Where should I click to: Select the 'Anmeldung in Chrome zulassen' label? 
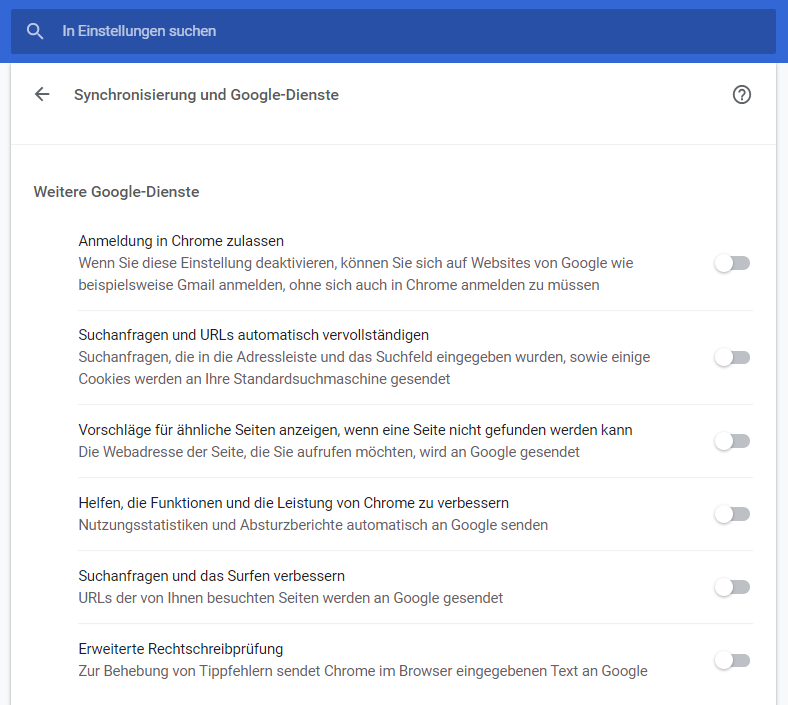click(x=181, y=241)
